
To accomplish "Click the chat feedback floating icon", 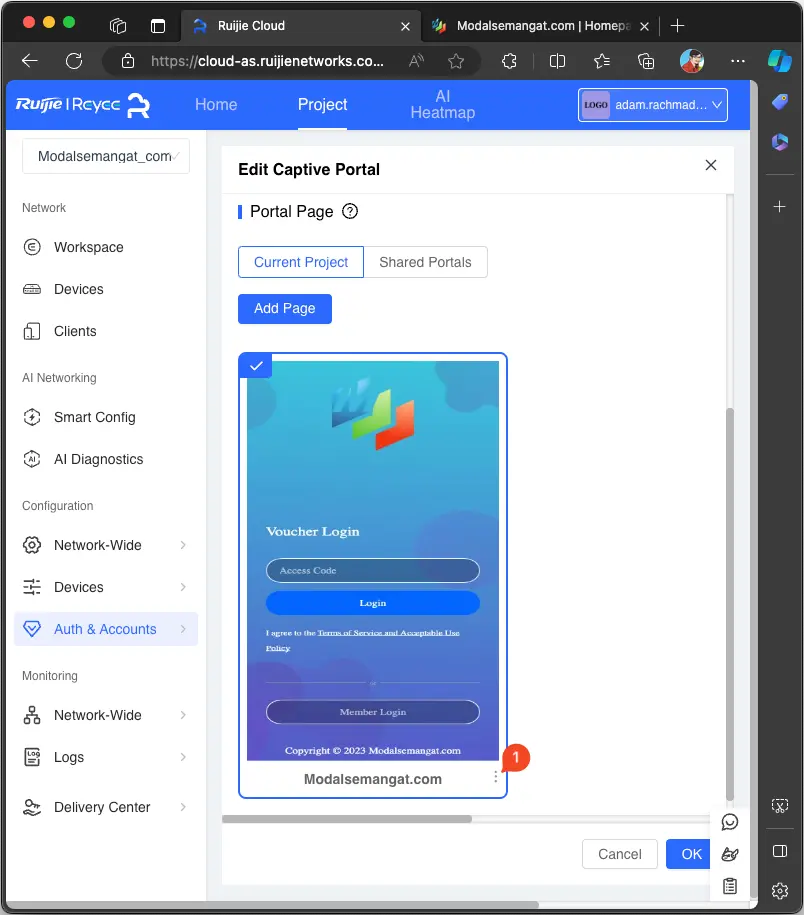I will point(730,822).
